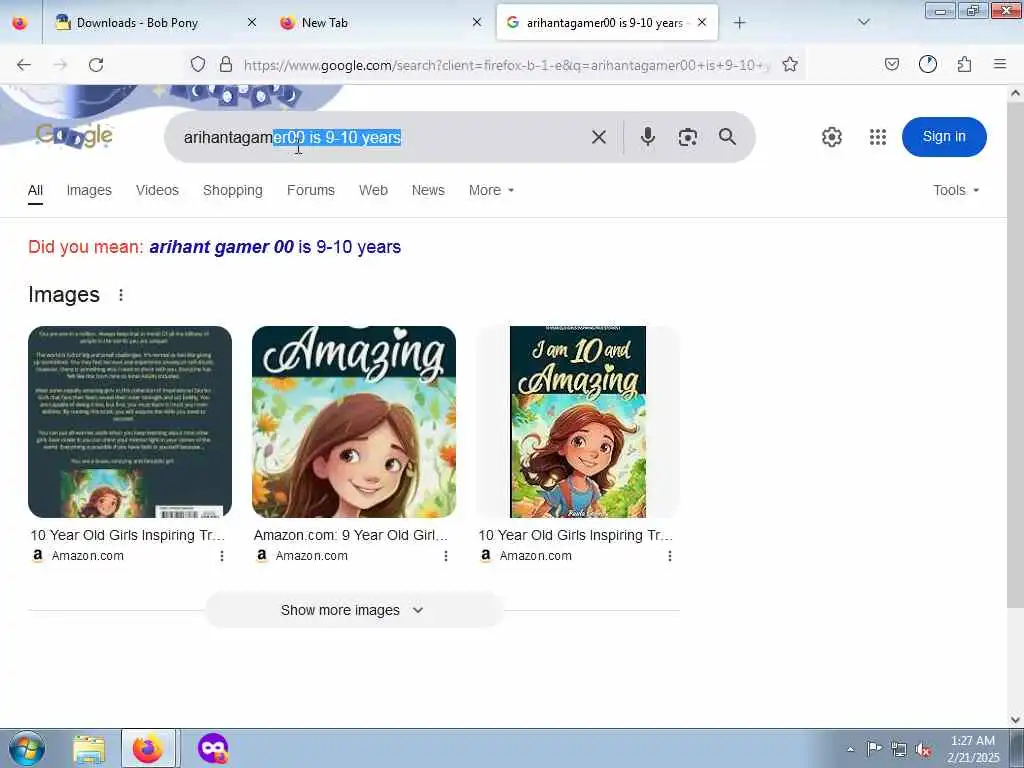The height and width of the screenshot is (768, 1024).
Task: Click the Sign in button
Action: (944, 136)
